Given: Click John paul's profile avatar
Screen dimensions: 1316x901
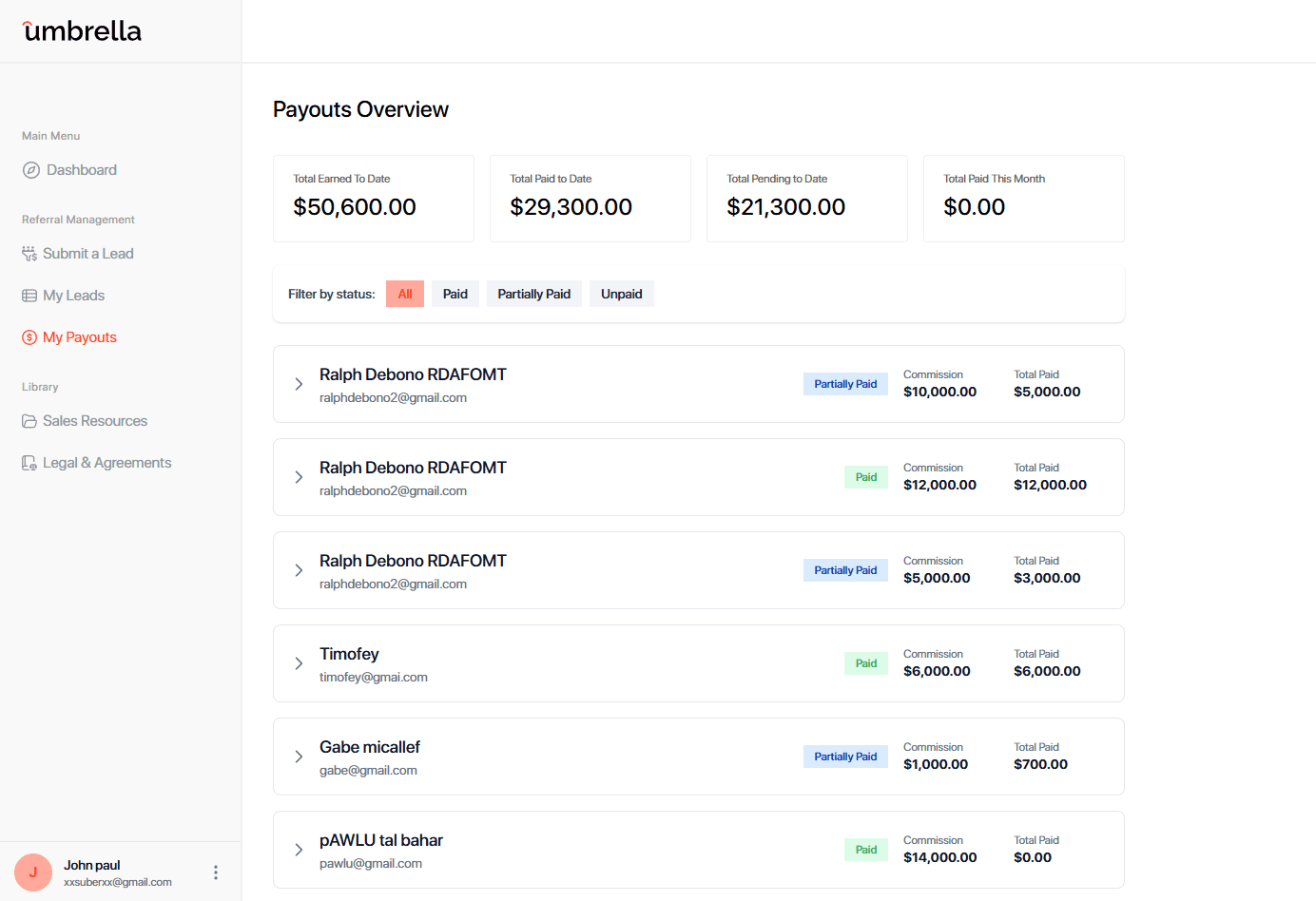Looking at the screenshot, I should tap(32, 872).
